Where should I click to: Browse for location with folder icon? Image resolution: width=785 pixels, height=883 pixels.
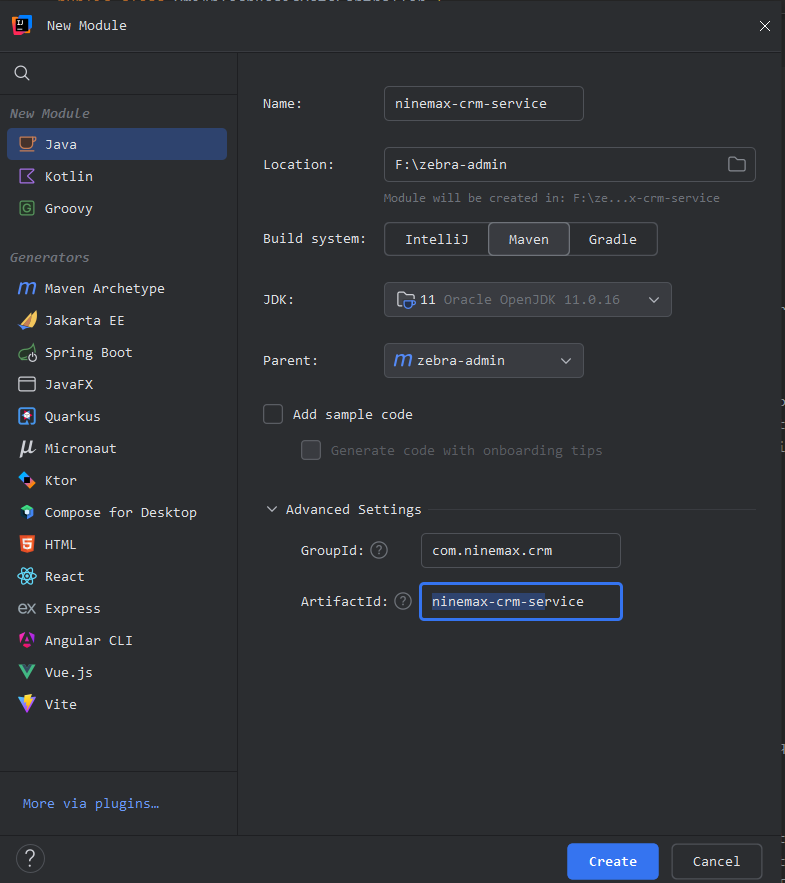coord(737,164)
